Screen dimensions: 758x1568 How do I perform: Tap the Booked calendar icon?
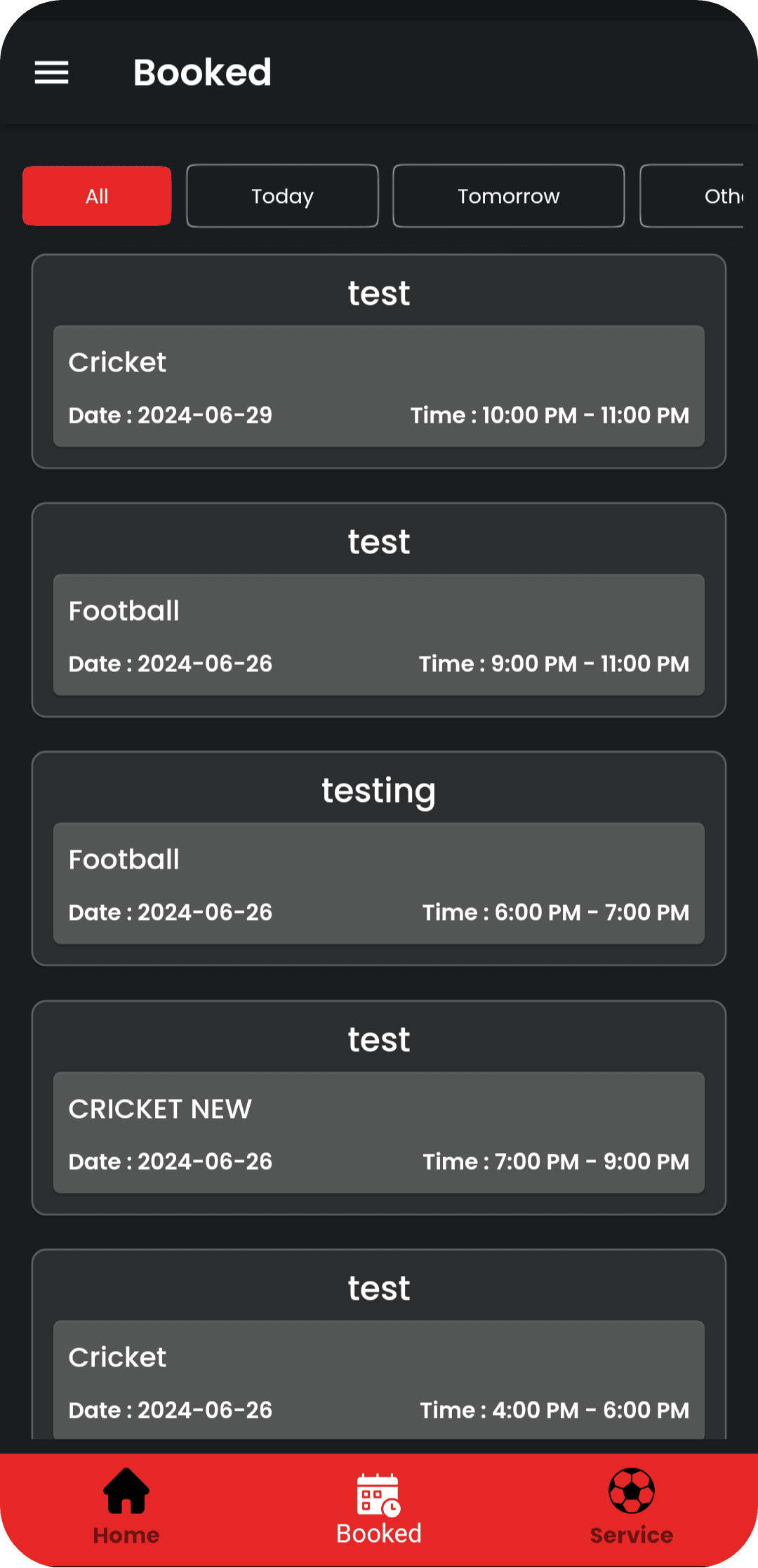tap(378, 1494)
